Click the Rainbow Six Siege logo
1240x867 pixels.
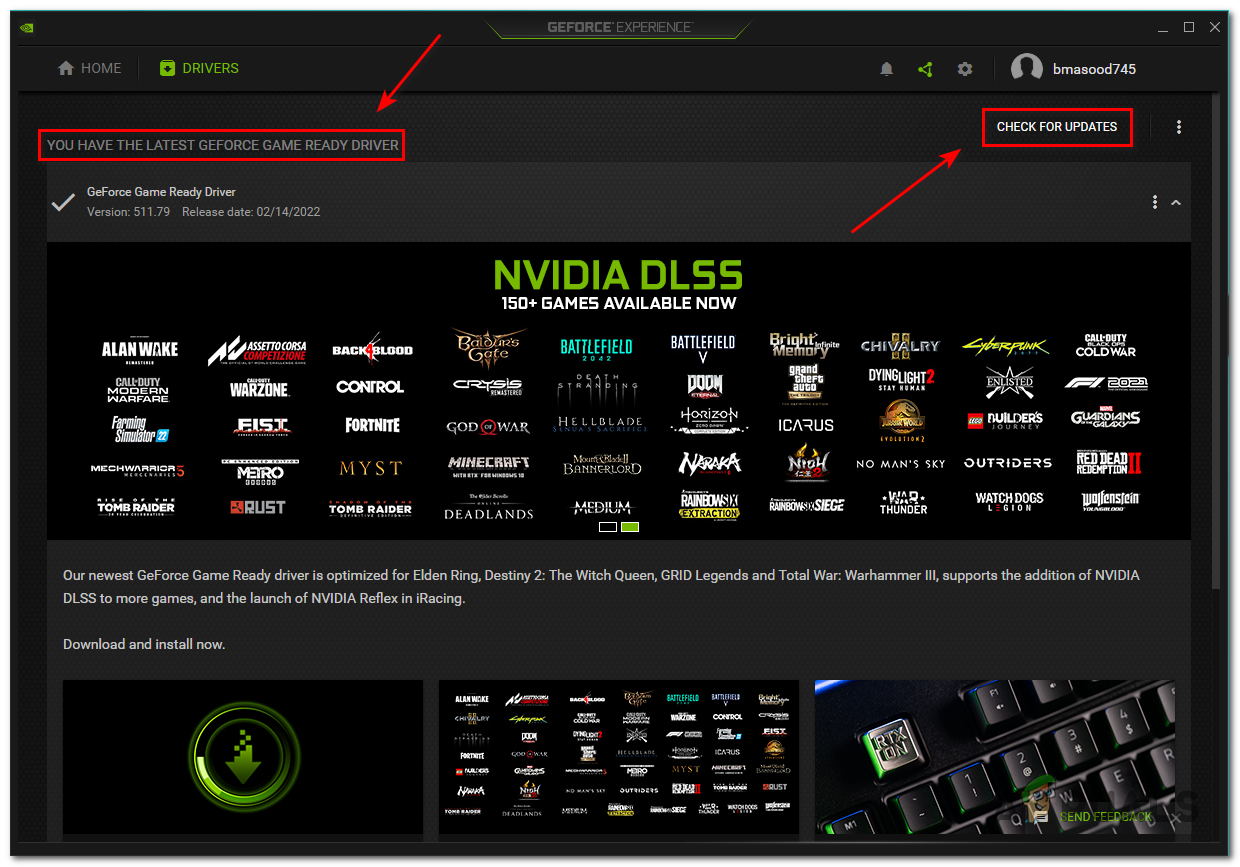coord(806,505)
